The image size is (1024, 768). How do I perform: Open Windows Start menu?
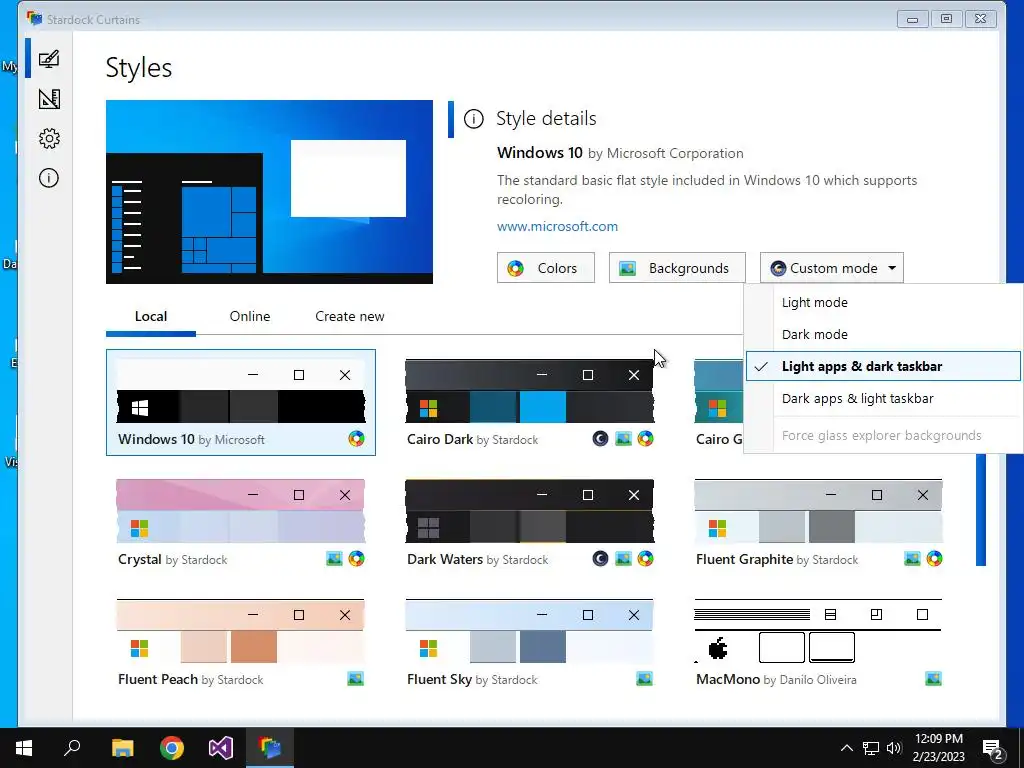[24, 748]
